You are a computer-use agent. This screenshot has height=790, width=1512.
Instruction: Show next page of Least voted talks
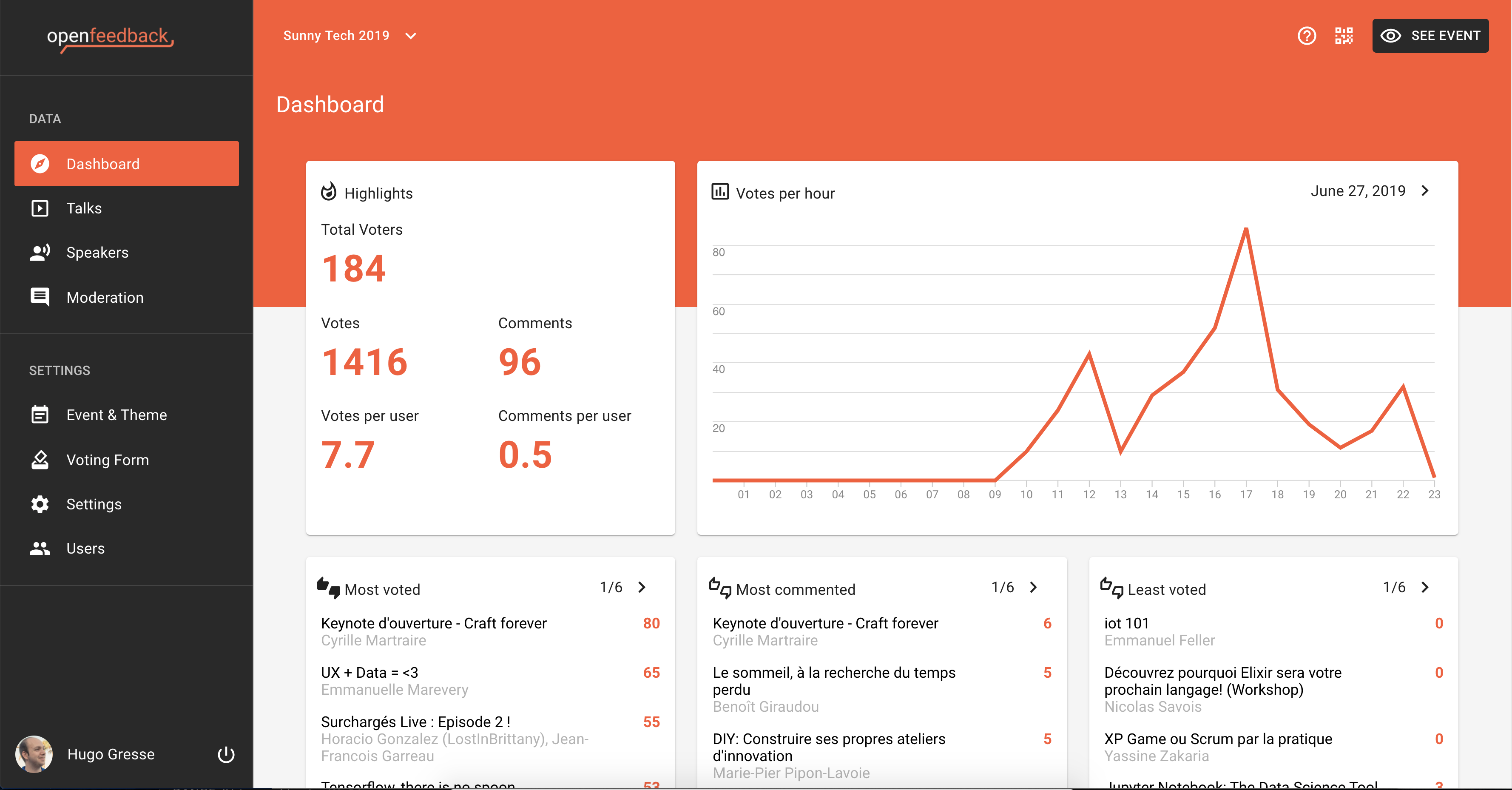pos(1424,588)
